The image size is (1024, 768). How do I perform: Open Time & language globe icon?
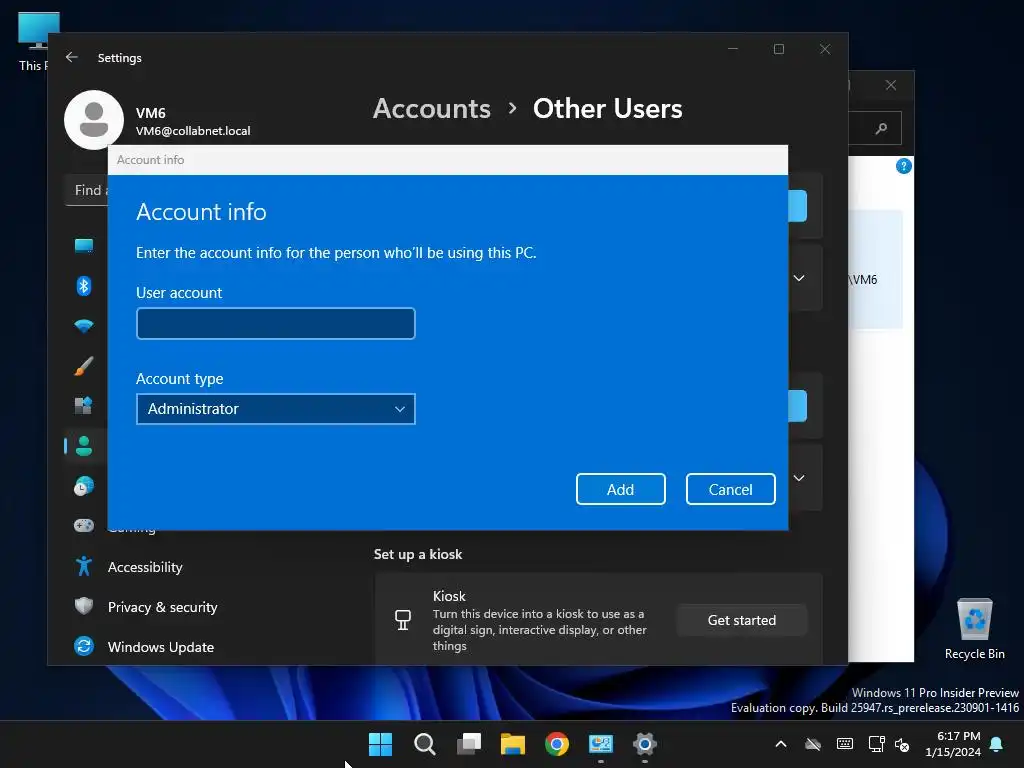pos(84,486)
